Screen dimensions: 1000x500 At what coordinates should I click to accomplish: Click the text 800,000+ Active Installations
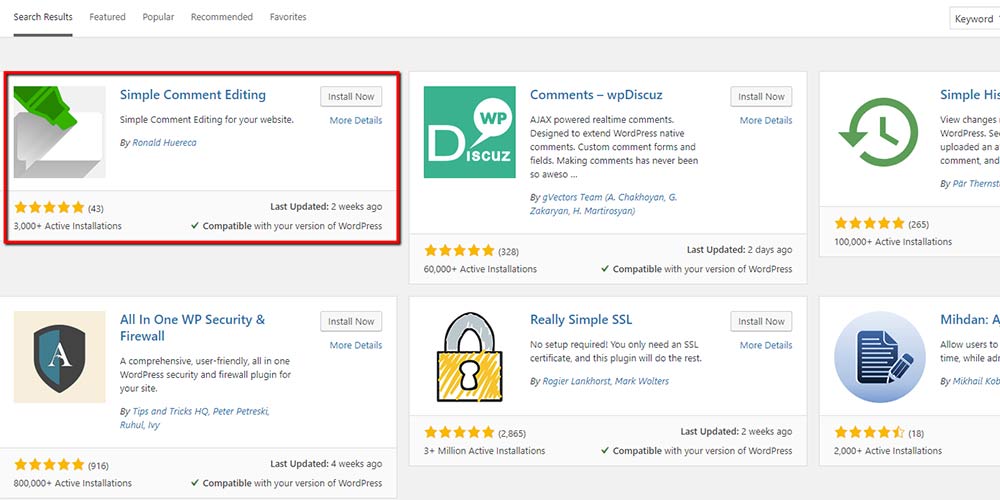[73, 483]
